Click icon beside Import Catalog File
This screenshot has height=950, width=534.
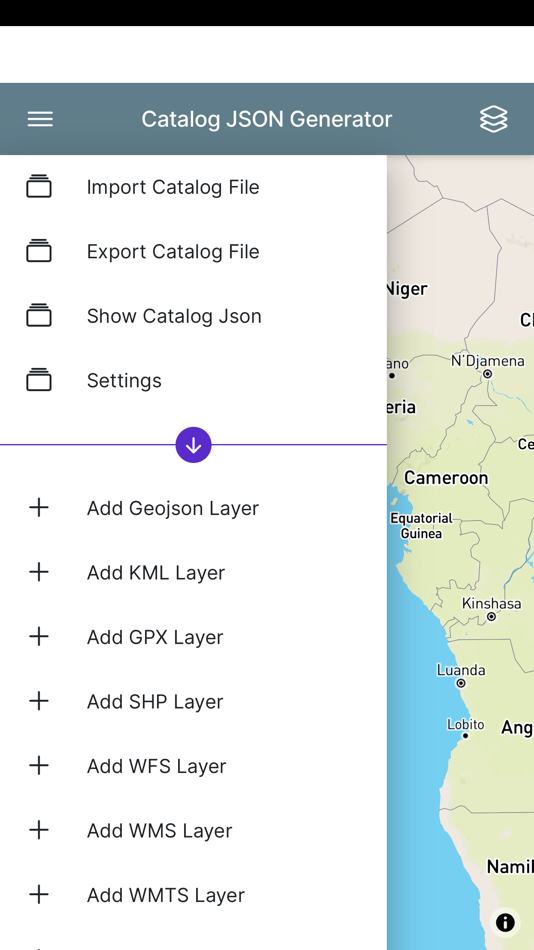coord(39,187)
